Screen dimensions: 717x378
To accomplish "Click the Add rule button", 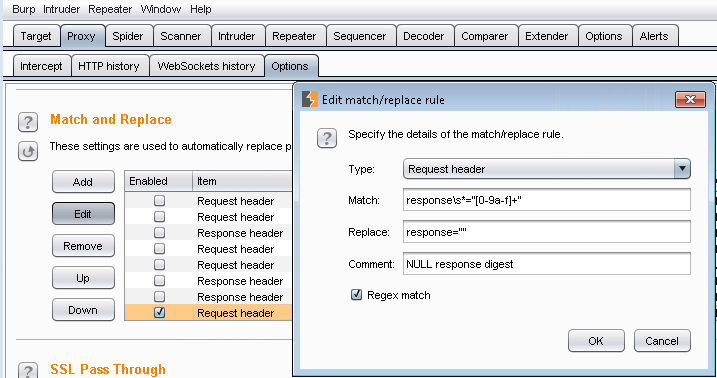I will click(x=83, y=182).
